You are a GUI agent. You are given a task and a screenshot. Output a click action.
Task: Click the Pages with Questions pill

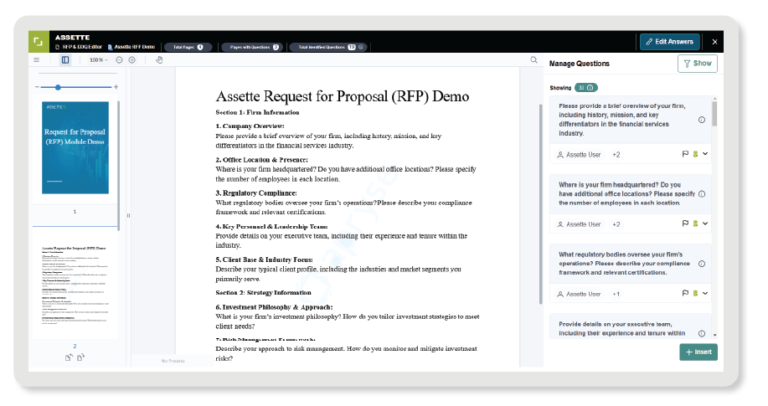tap(251, 47)
